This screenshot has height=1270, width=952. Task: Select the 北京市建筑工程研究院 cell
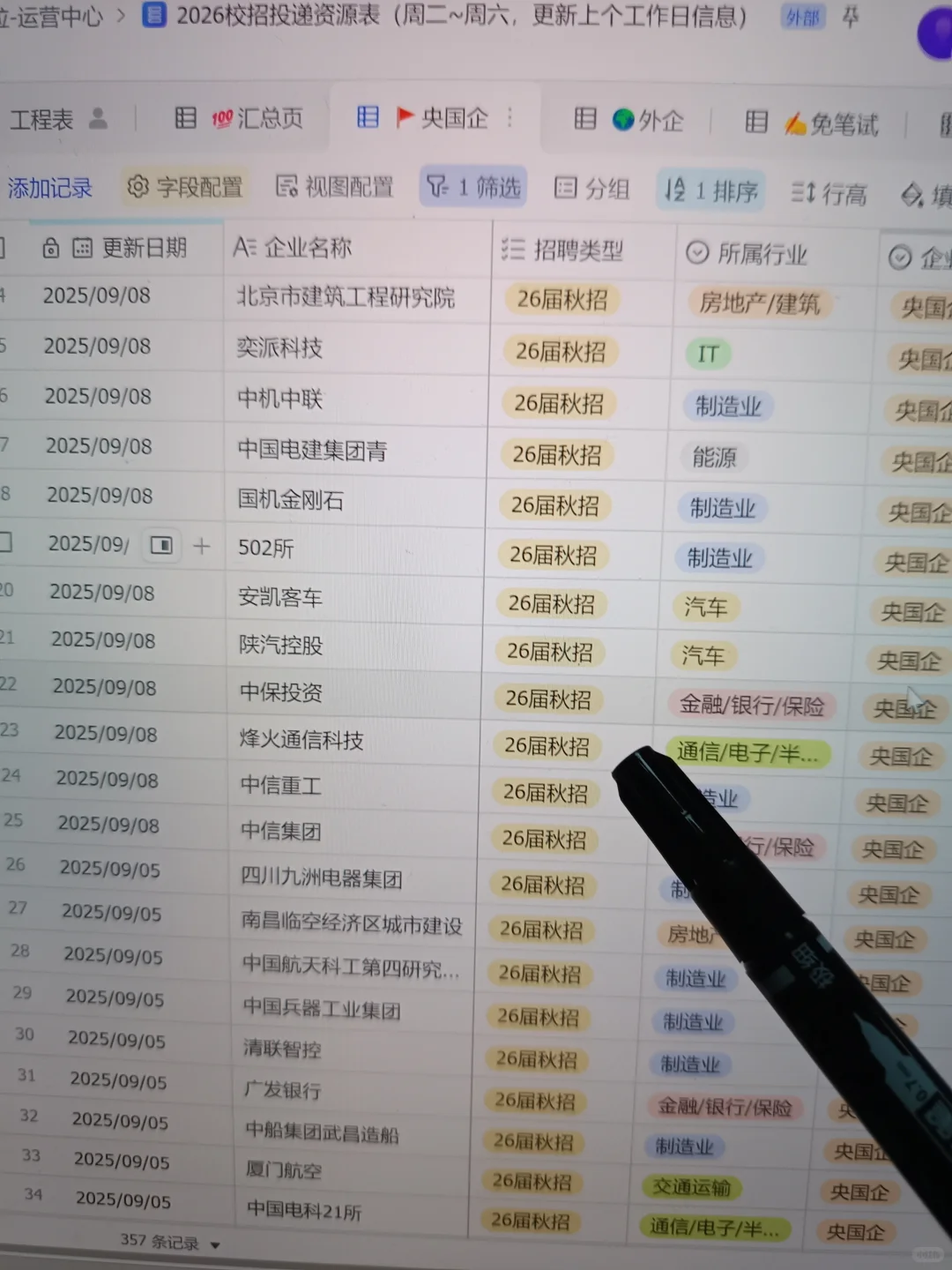click(x=357, y=297)
